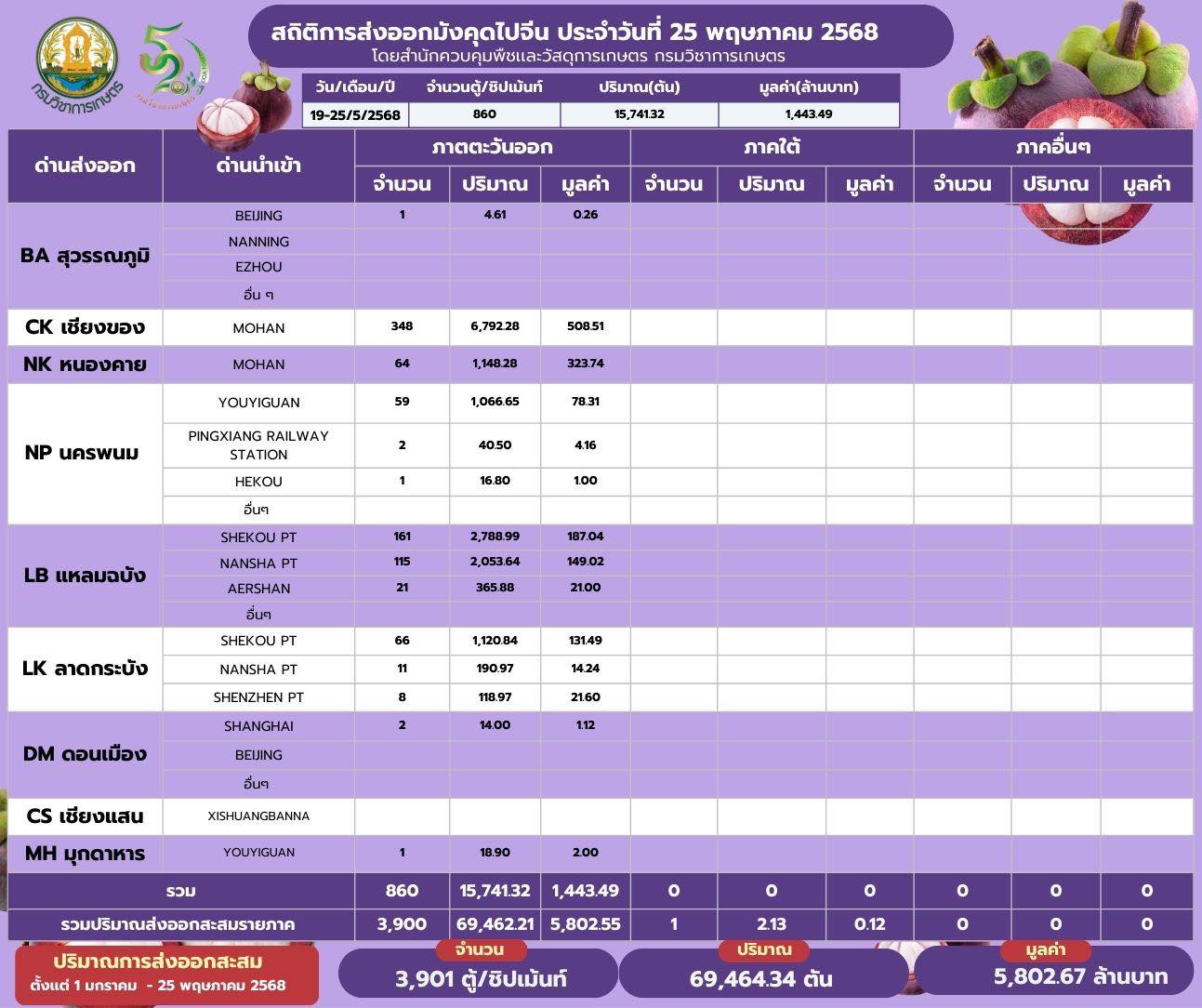Click the รวม total row label
The width and height of the screenshot is (1202, 1008).
tap(181, 891)
